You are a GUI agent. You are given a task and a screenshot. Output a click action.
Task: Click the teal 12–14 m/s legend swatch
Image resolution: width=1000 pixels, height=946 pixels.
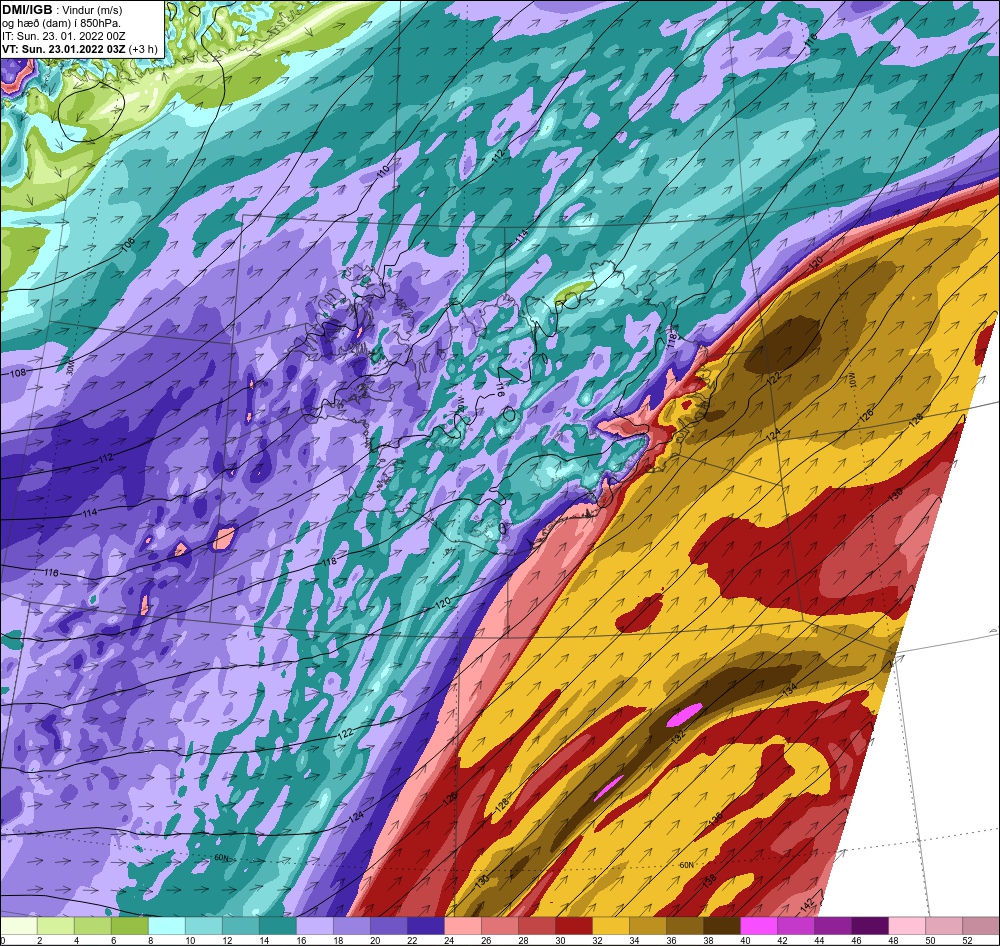coord(242,926)
